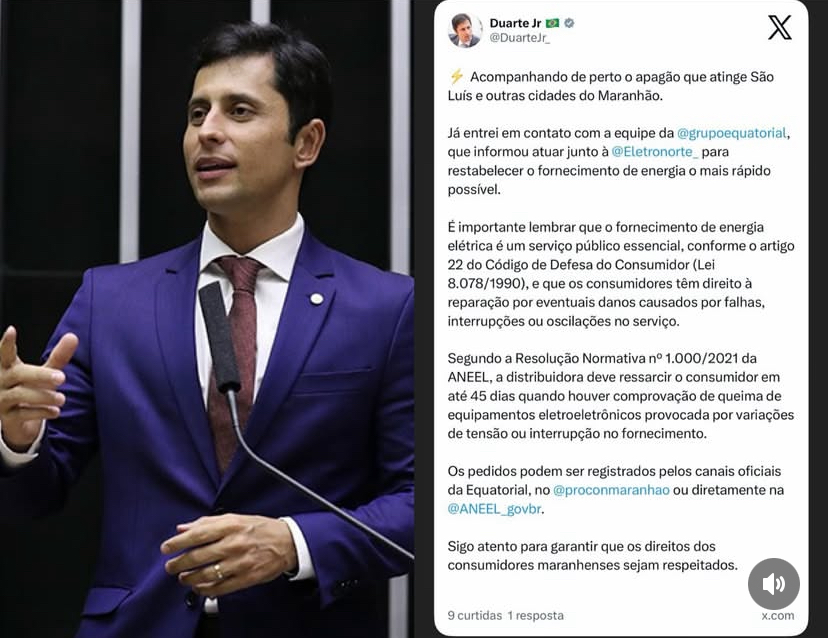
Task: Click the lightning bolt emoji
Action: pos(456,77)
